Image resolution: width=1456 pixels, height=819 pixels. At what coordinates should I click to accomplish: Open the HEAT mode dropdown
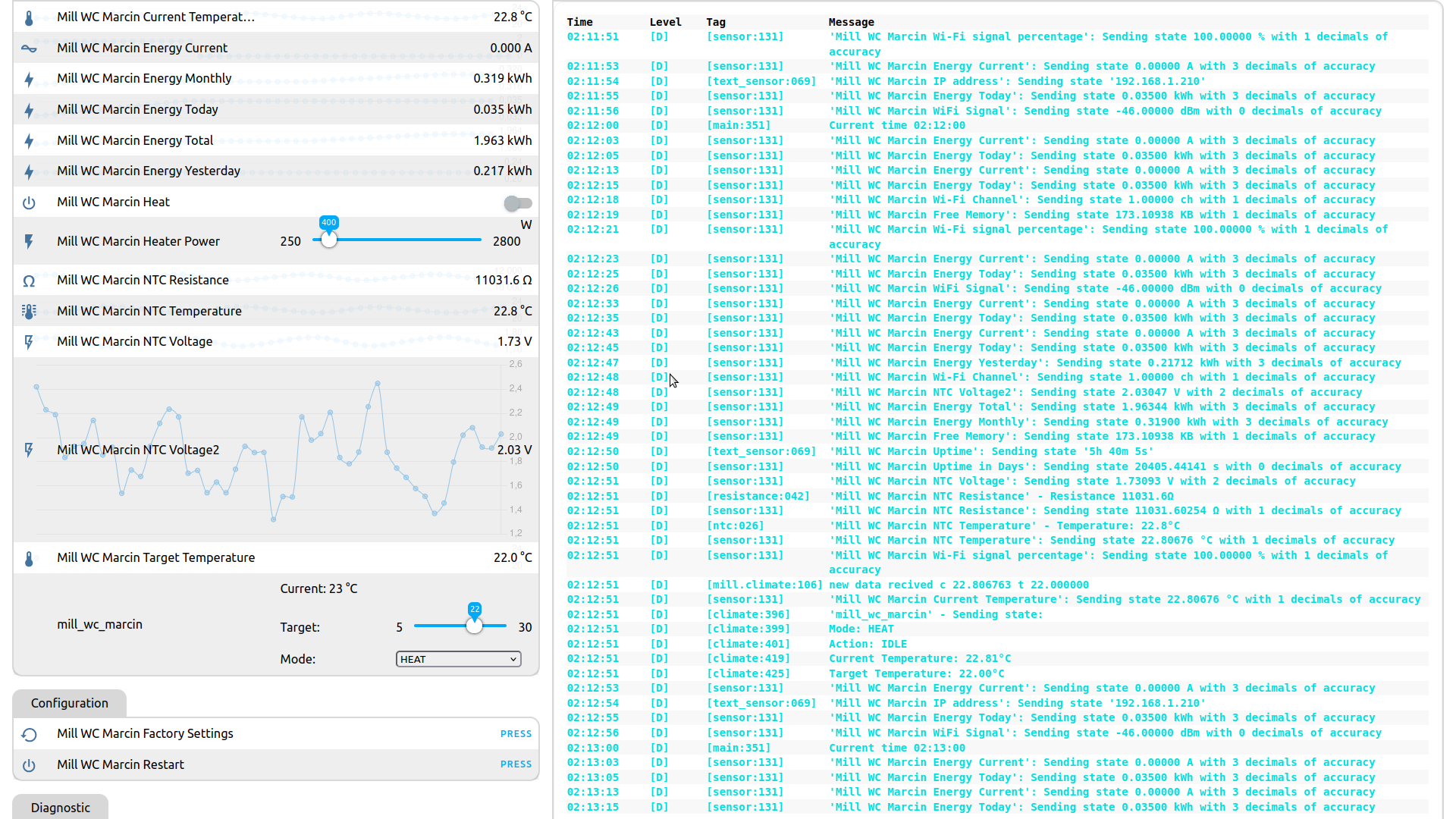[x=458, y=659]
